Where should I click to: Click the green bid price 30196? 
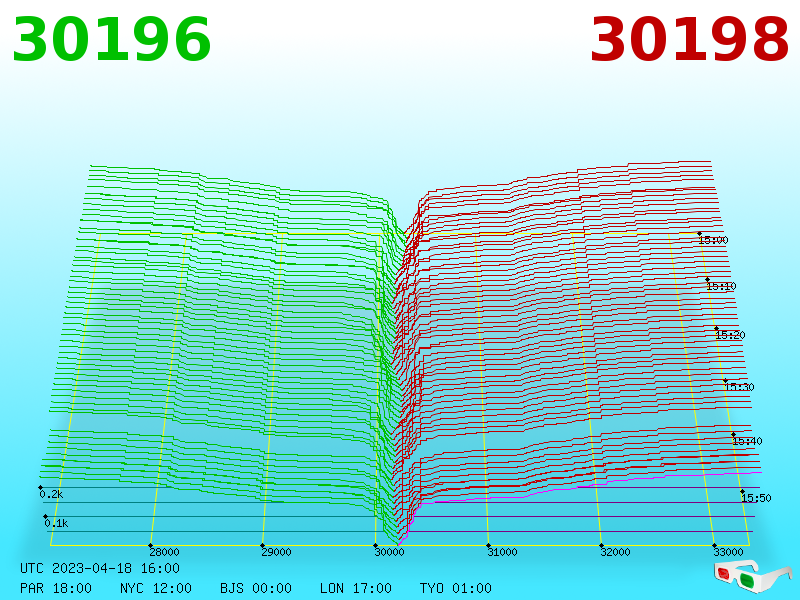[x=111, y=40]
